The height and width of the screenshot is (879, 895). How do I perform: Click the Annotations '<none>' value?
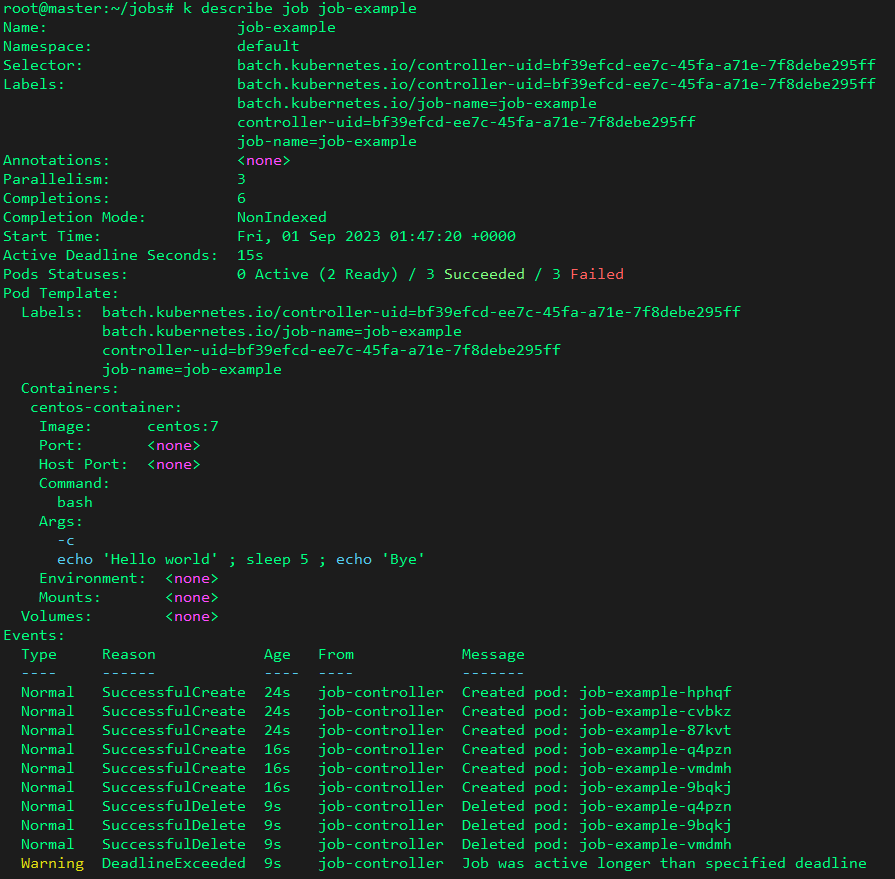tap(264, 160)
